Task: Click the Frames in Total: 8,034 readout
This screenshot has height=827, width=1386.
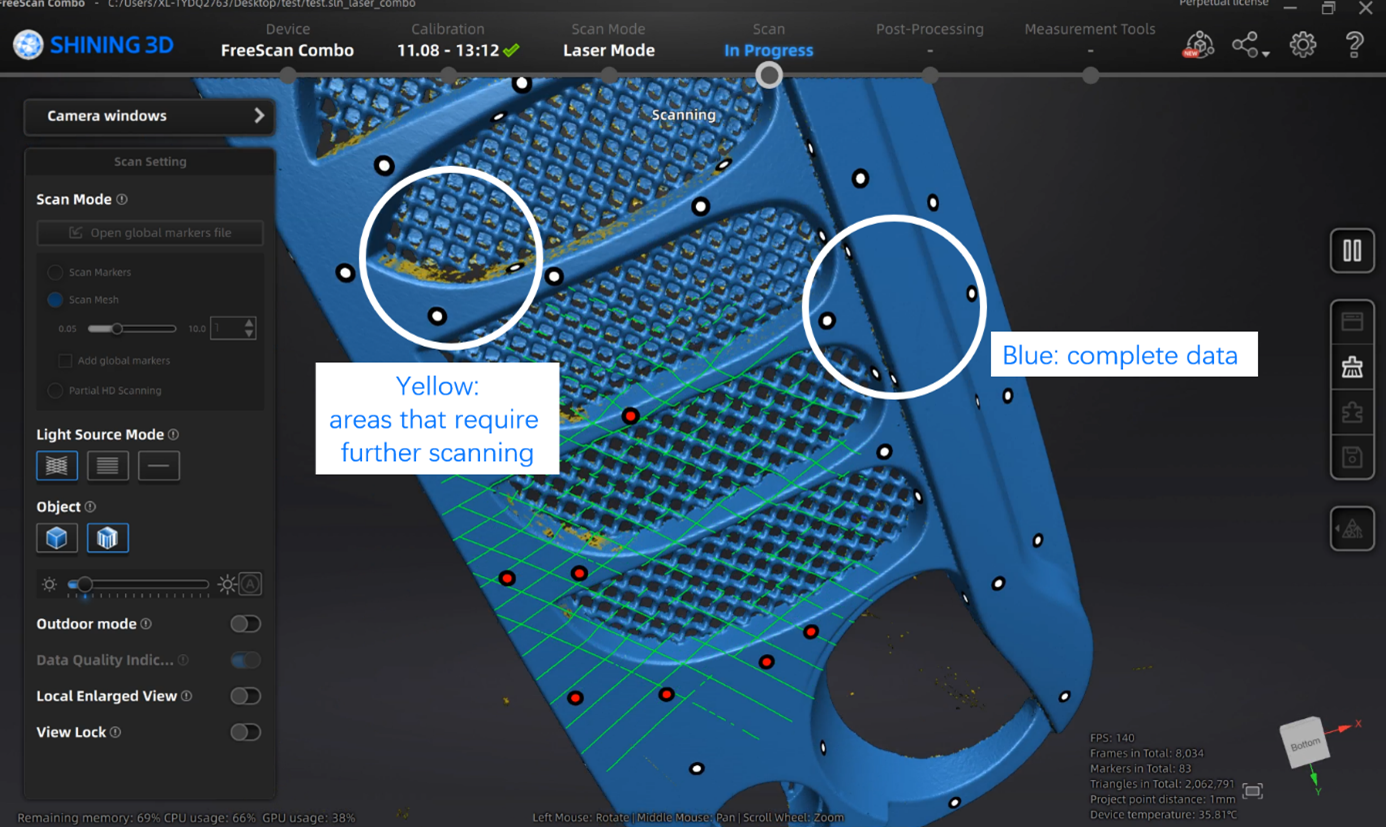Action: pos(1147,753)
